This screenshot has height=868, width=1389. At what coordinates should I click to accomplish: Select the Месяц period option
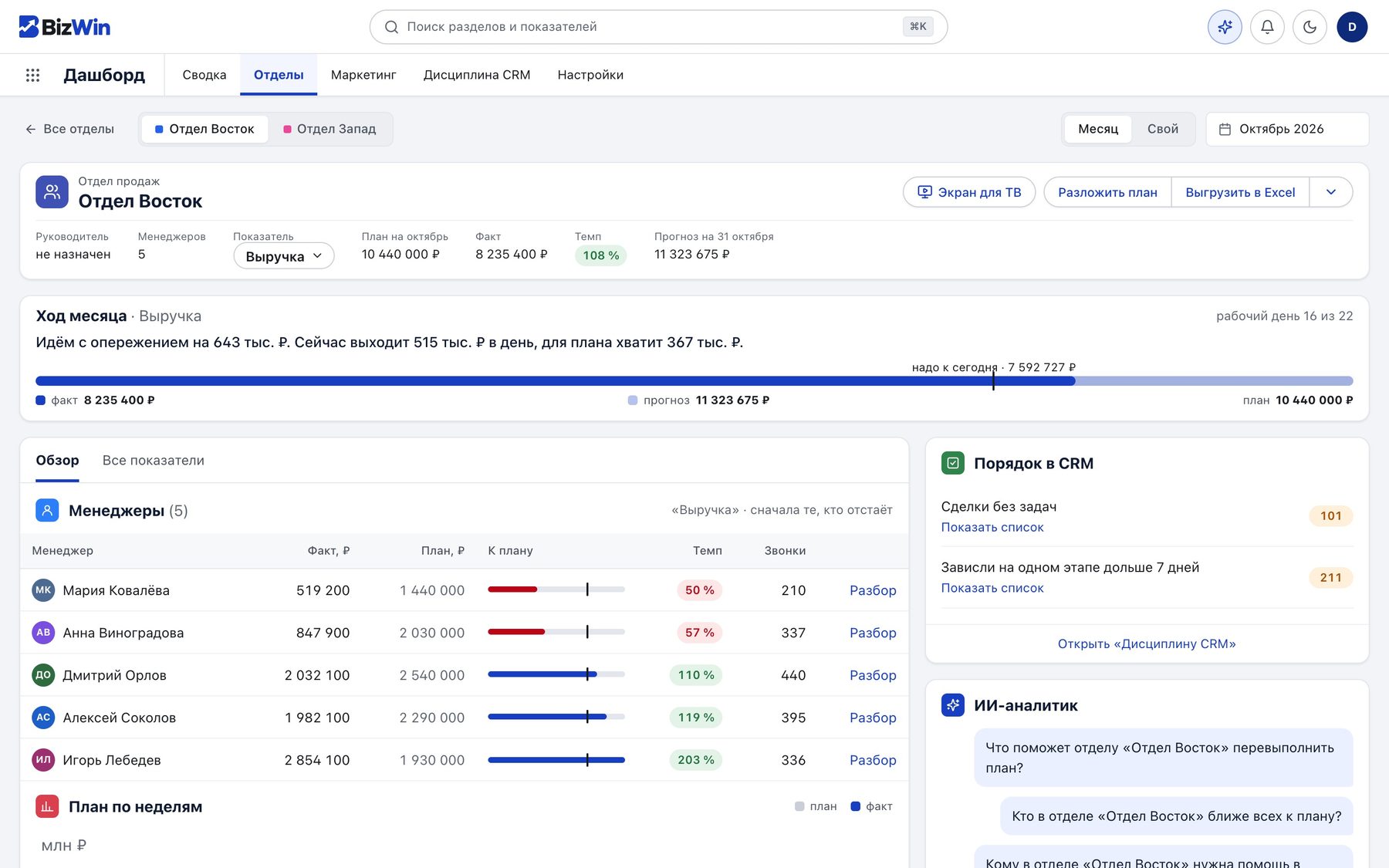click(x=1097, y=129)
